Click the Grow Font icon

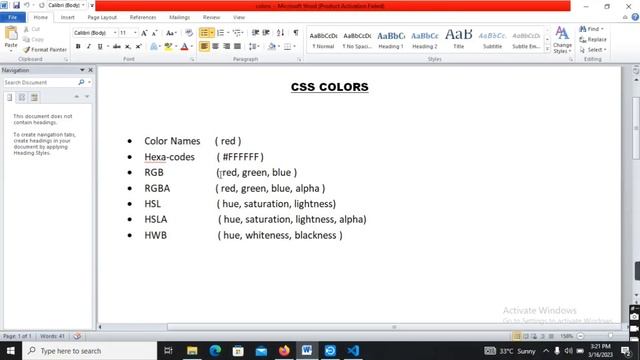pos(144,33)
